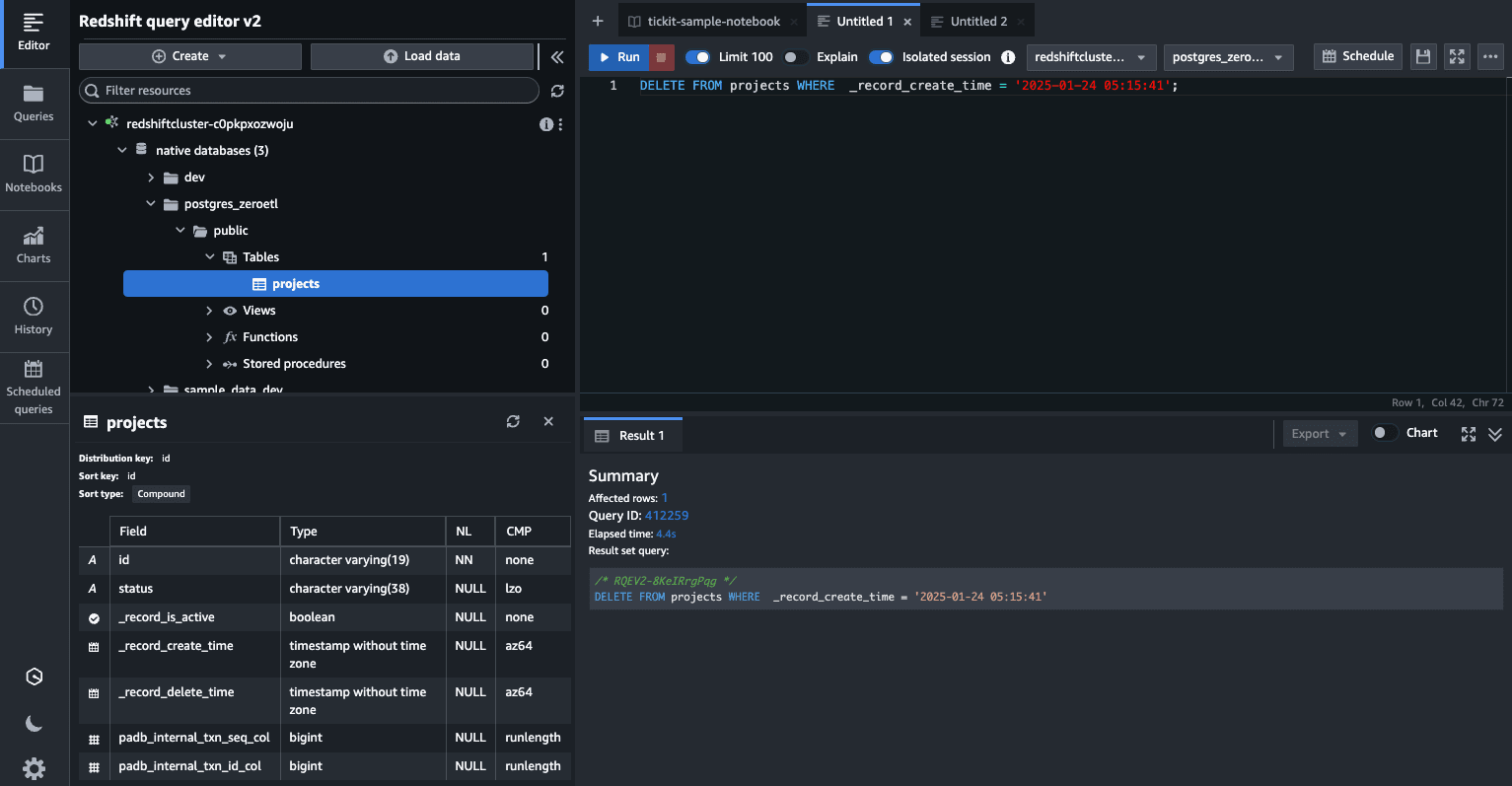Open the redshiftcluste… cluster selector dropdown
This screenshot has height=786, width=1512.
tap(1091, 57)
